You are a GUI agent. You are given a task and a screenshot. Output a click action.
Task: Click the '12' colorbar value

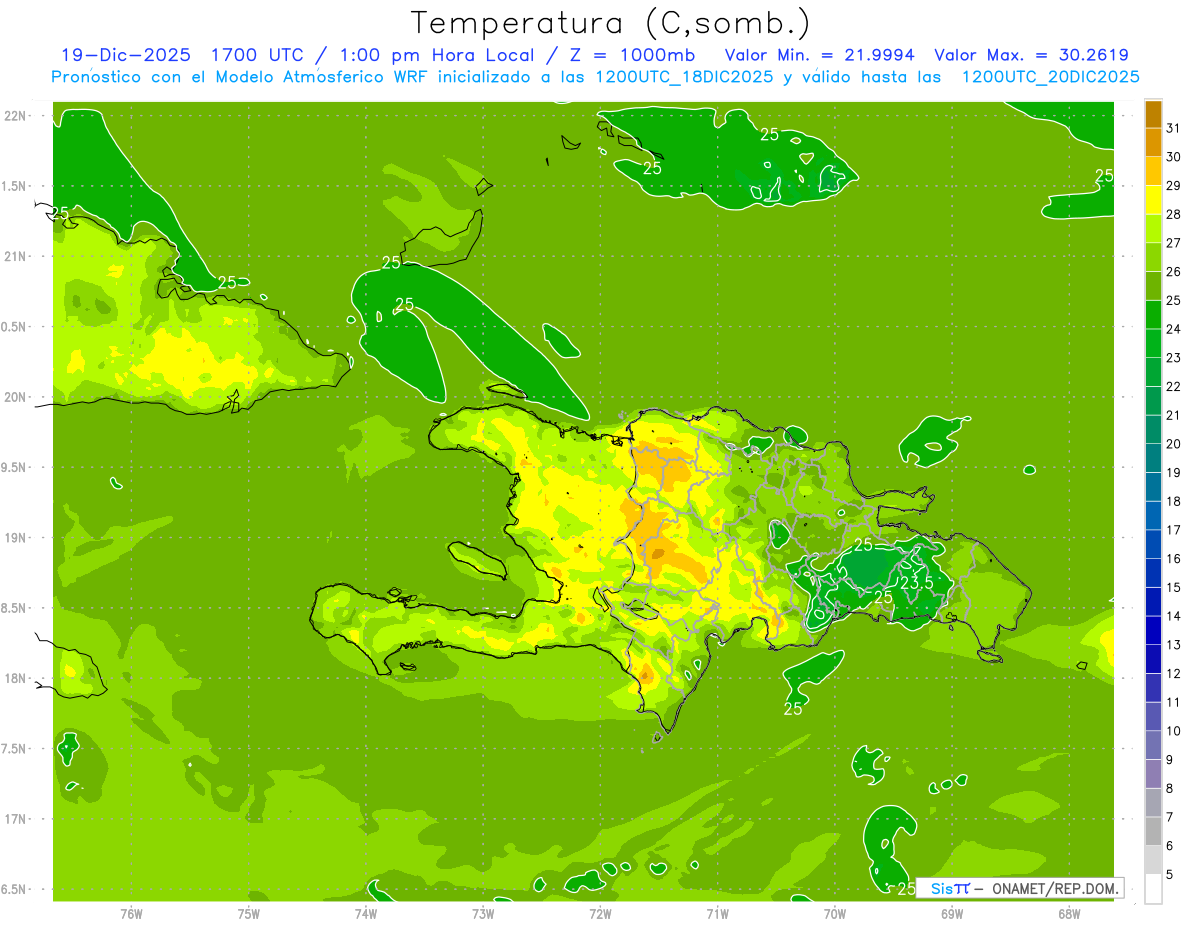click(x=1174, y=674)
